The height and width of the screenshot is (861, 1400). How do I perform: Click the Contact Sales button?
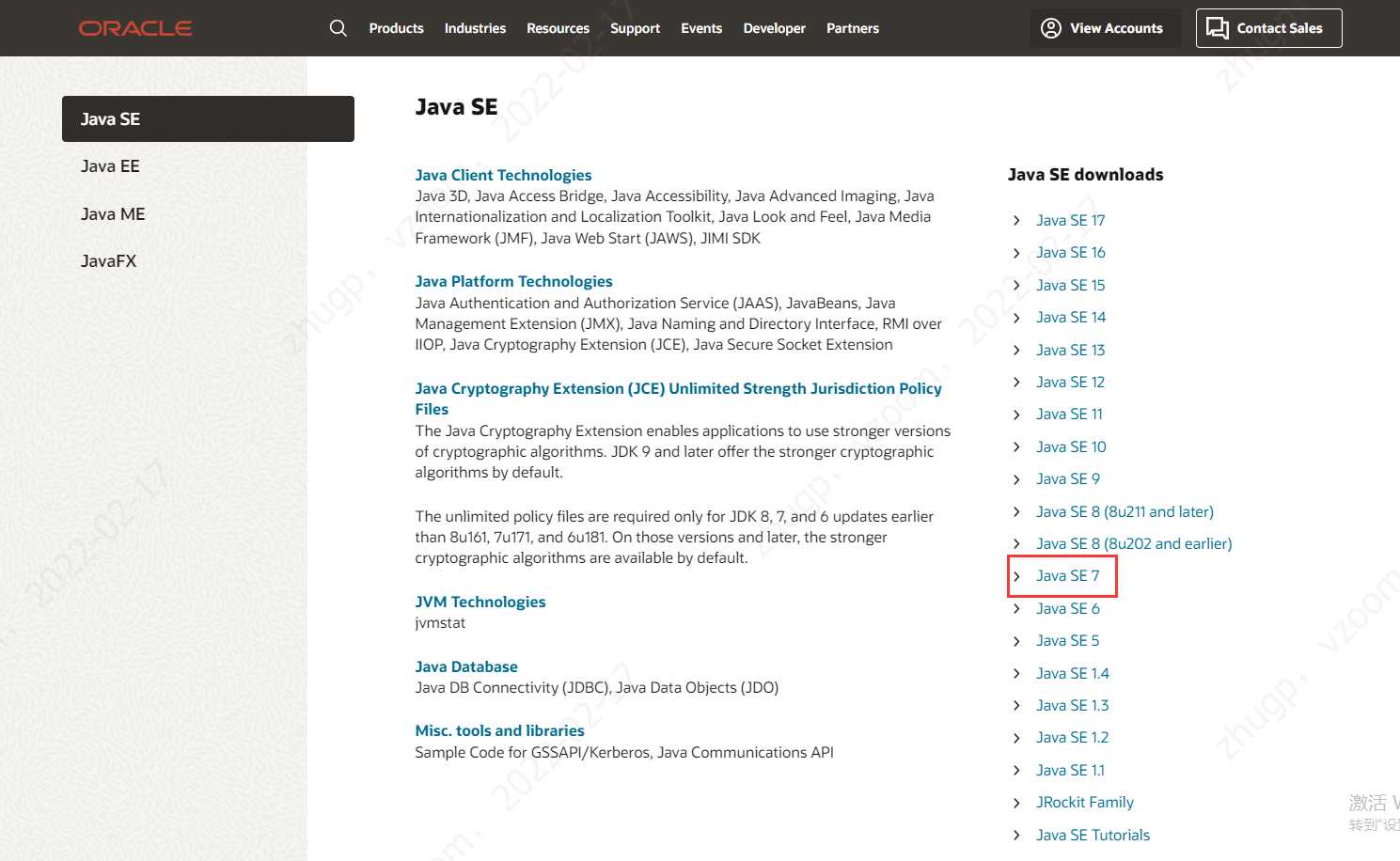tap(1268, 28)
